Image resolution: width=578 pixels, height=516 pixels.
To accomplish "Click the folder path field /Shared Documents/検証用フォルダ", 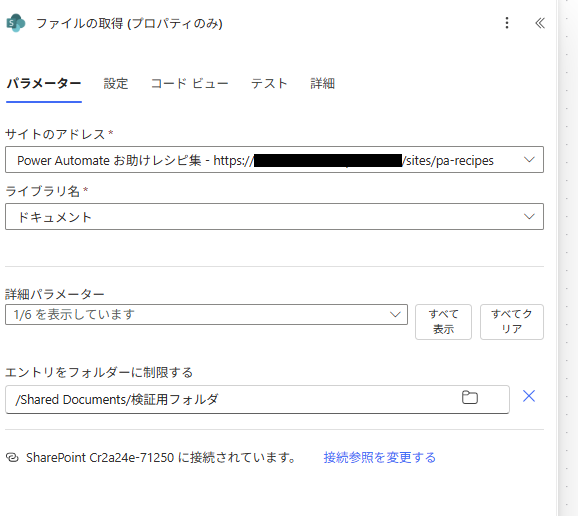I will click(x=257, y=400).
